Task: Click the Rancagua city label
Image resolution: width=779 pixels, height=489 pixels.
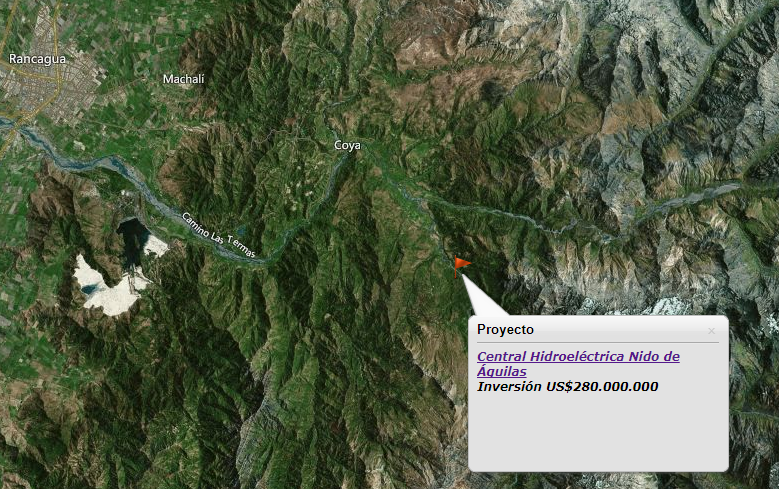Action: [x=37, y=59]
